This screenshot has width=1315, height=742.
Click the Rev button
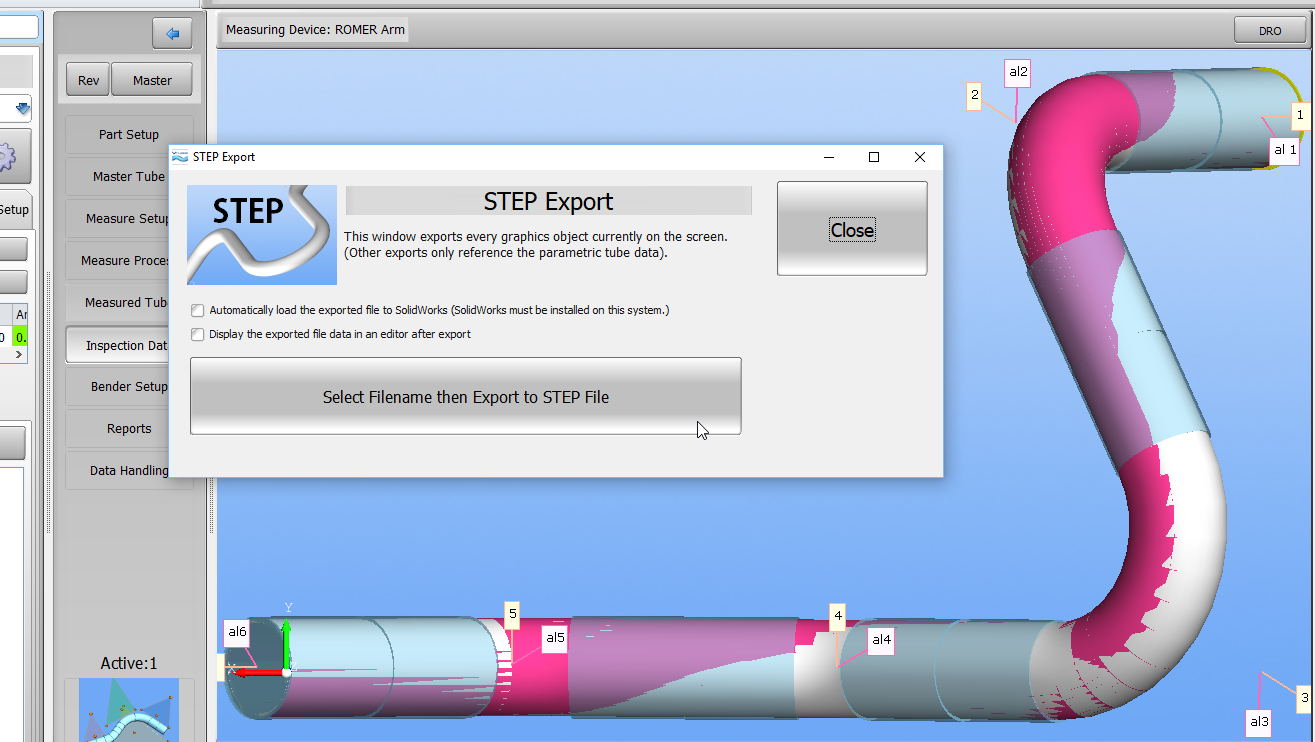coord(88,81)
